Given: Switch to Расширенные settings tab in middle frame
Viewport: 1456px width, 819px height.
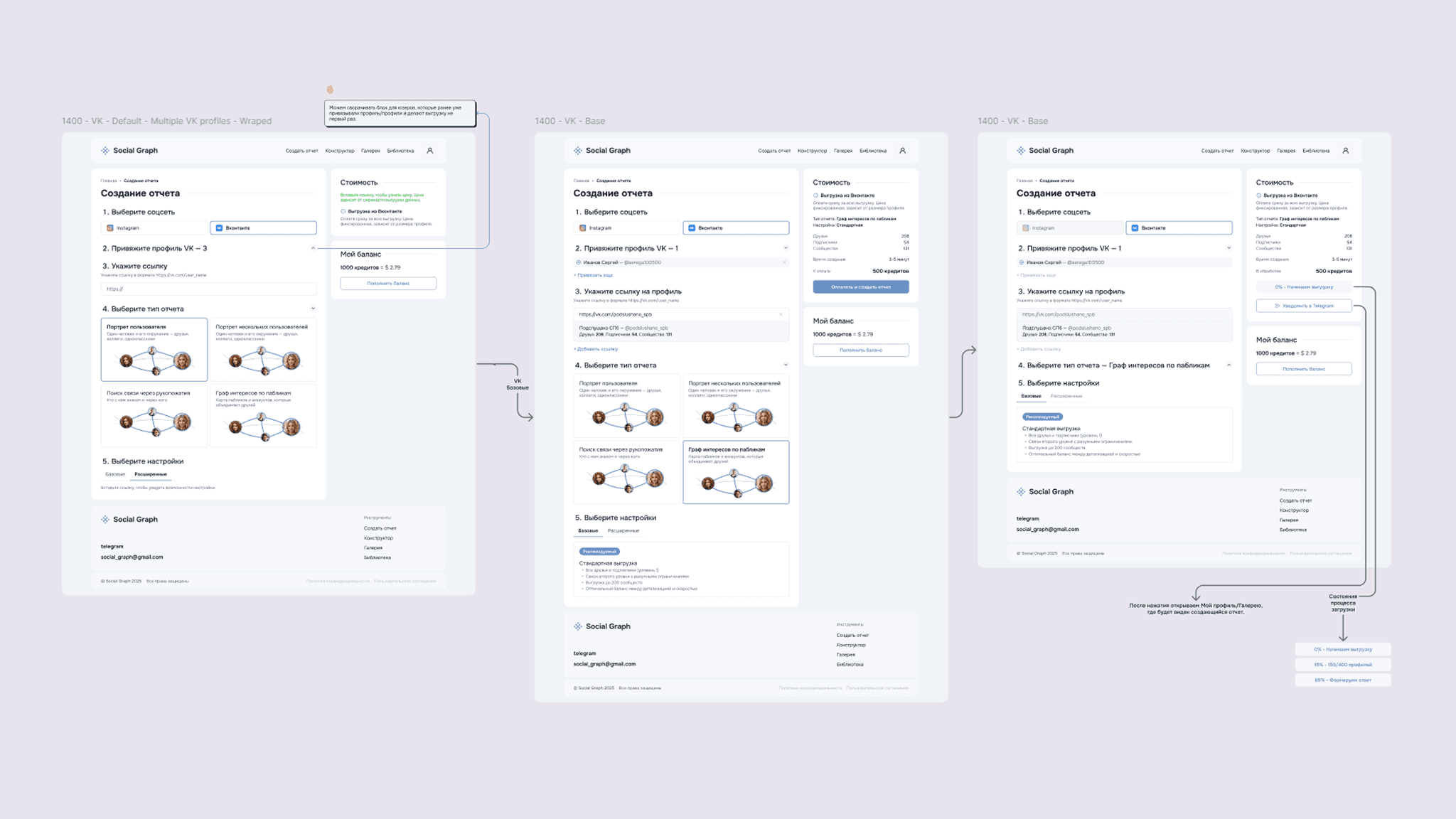Looking at the screenshot, I should pos(623,531).
